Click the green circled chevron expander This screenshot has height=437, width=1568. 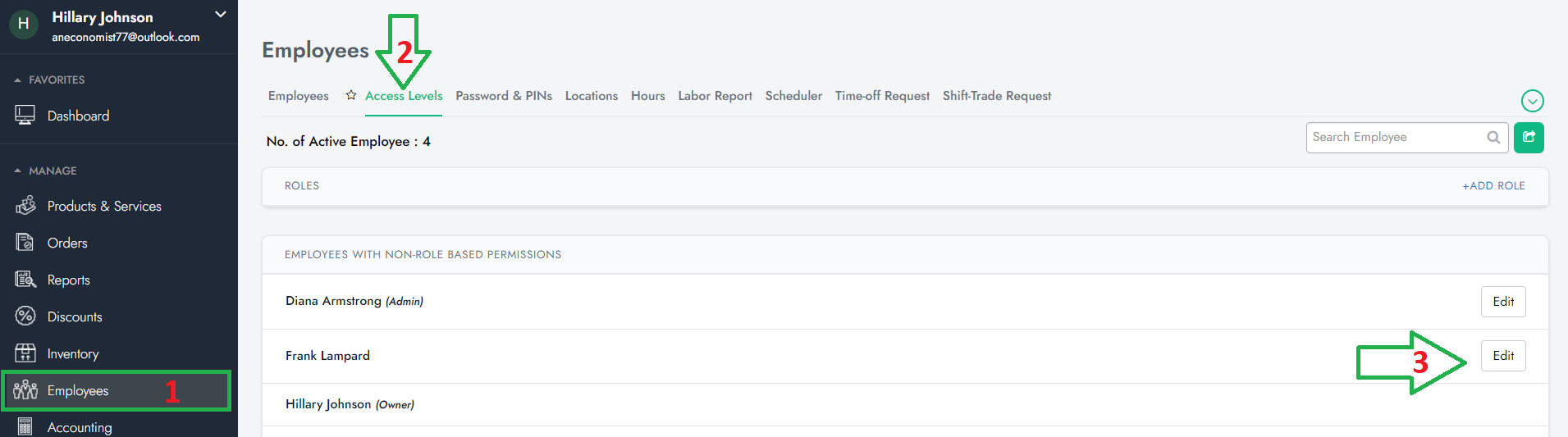(x=1532, y=101)
